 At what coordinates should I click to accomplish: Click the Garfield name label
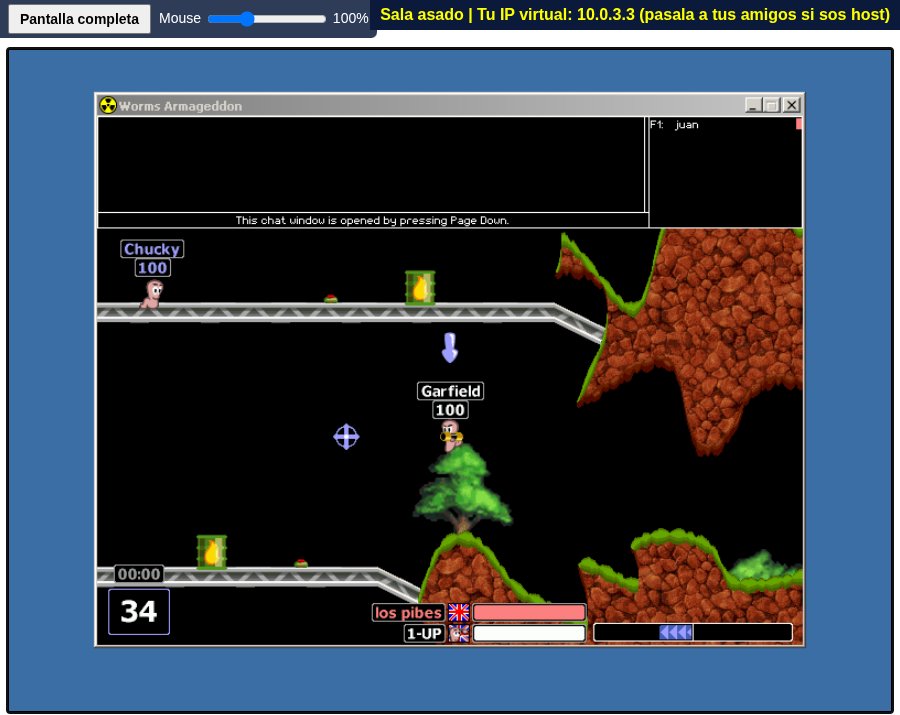451,391
